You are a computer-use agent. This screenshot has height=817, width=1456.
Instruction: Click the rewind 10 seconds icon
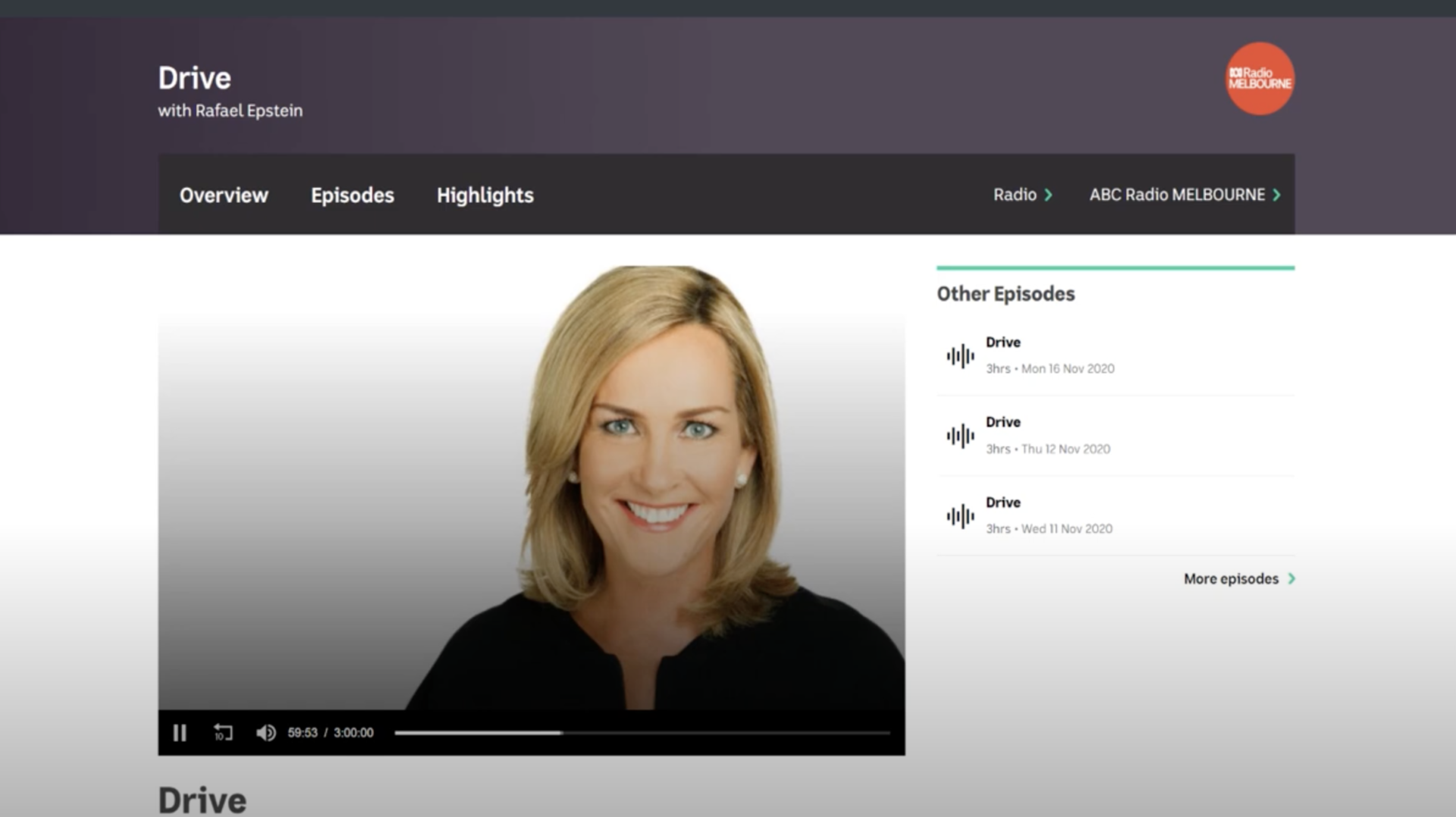[223, 733]
